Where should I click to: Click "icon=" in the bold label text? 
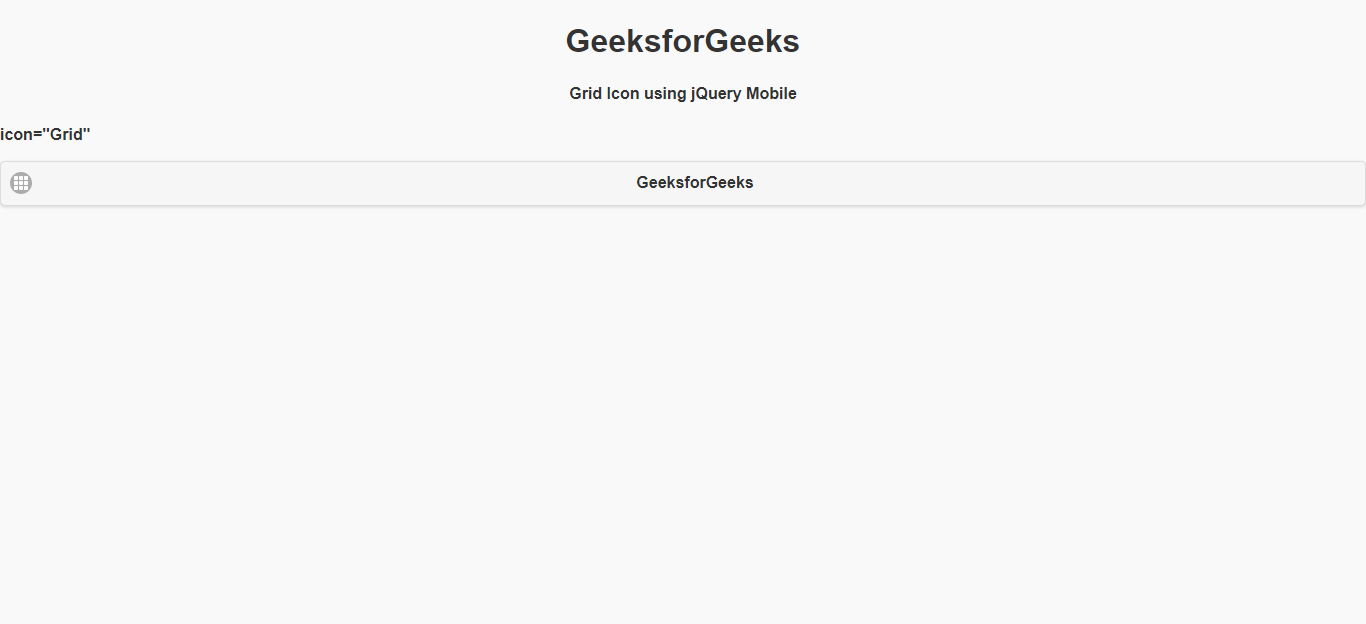pyautogui.click(x=21, y=134)
